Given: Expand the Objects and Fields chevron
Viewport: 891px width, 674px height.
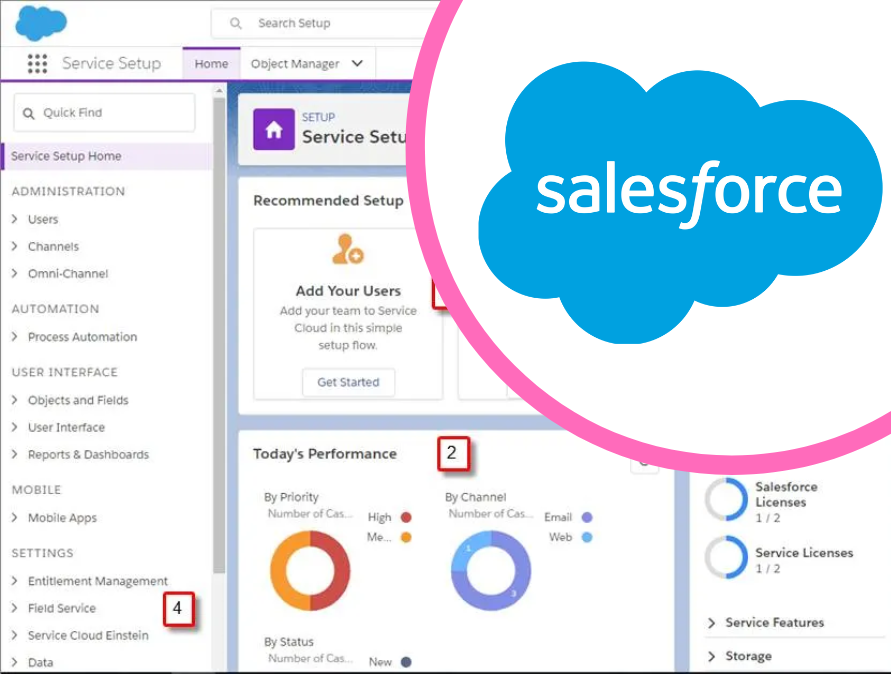Looking at the screenshot, I should (x=15, y=400).
